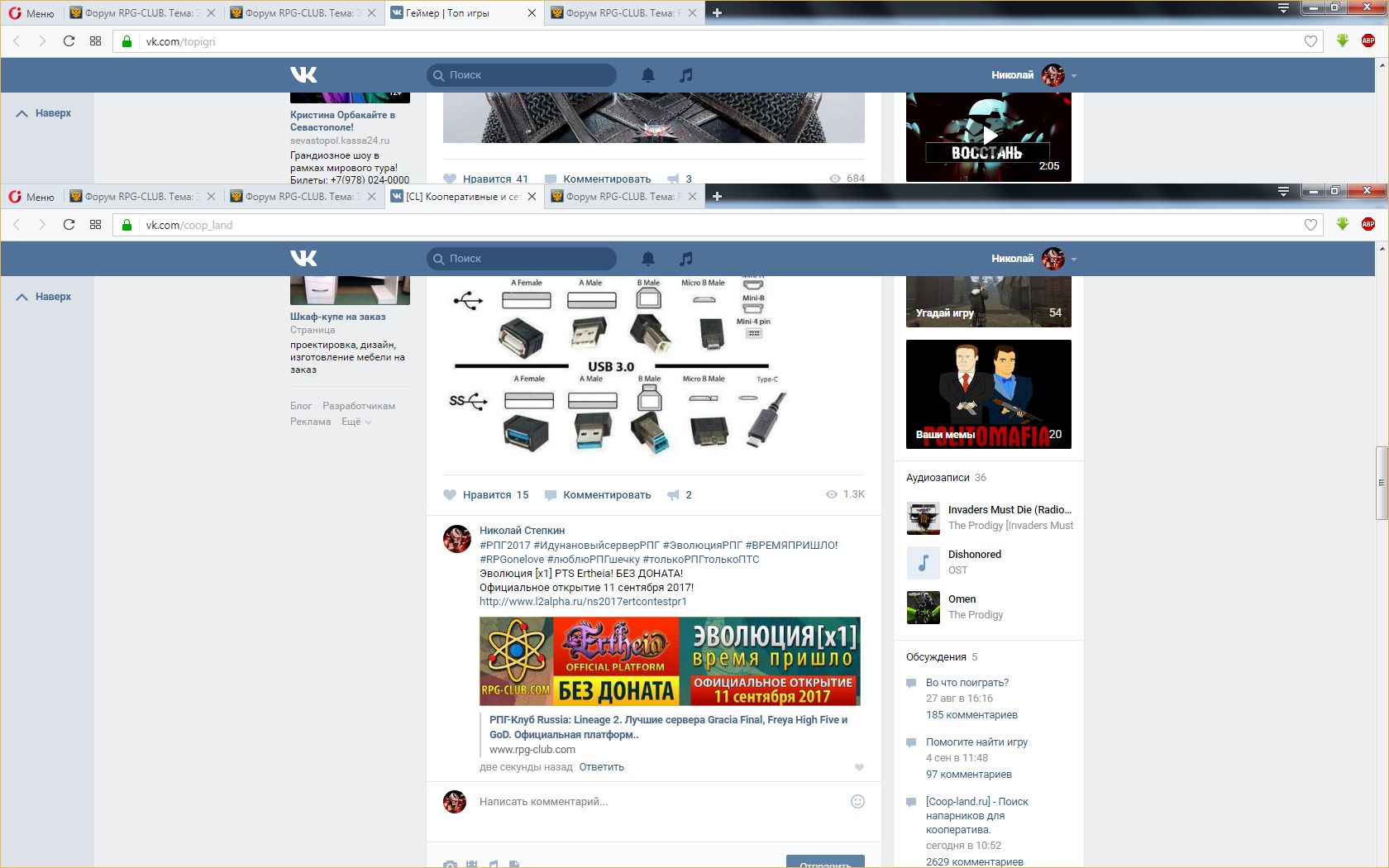Screen dimensions: 1389x868
Task: Open Аудиозаписи section header
Action: [946, 478]
